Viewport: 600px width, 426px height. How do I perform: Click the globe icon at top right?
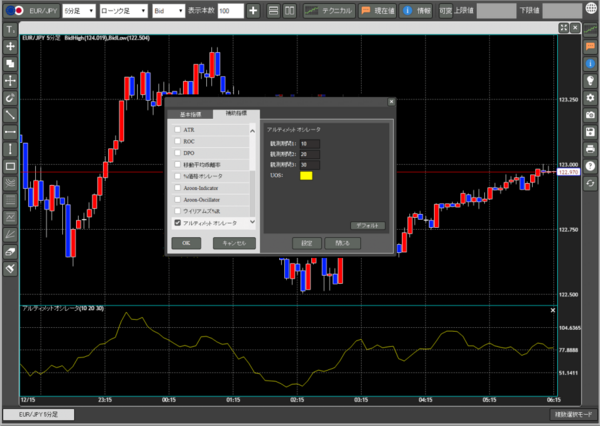coord(592,9)
